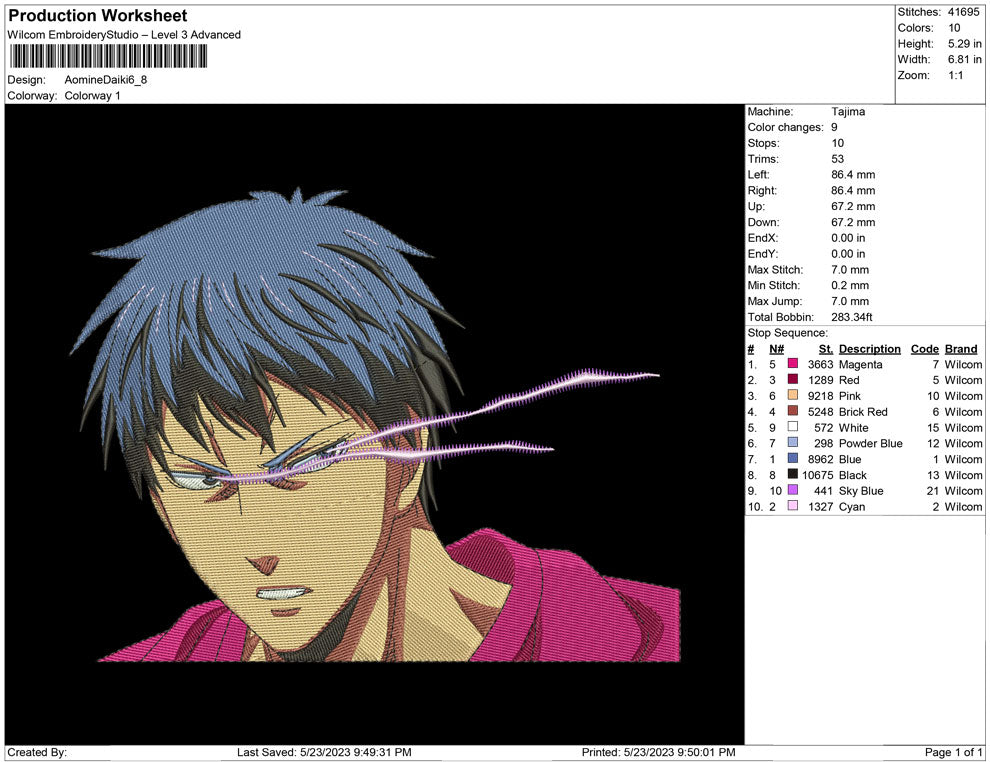Click the 'N#' column header
The width and height of the screenshot is (990, 762).
click(x=776, y=349)
